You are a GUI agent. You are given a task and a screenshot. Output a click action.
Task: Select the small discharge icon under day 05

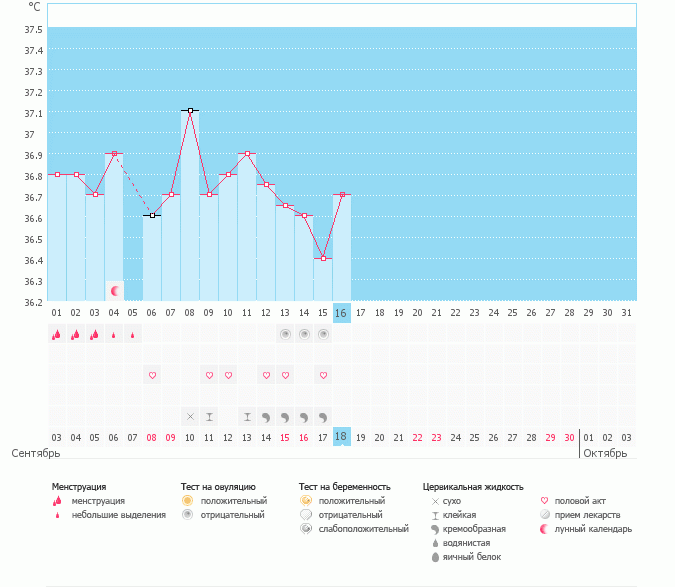pos(133,335)
